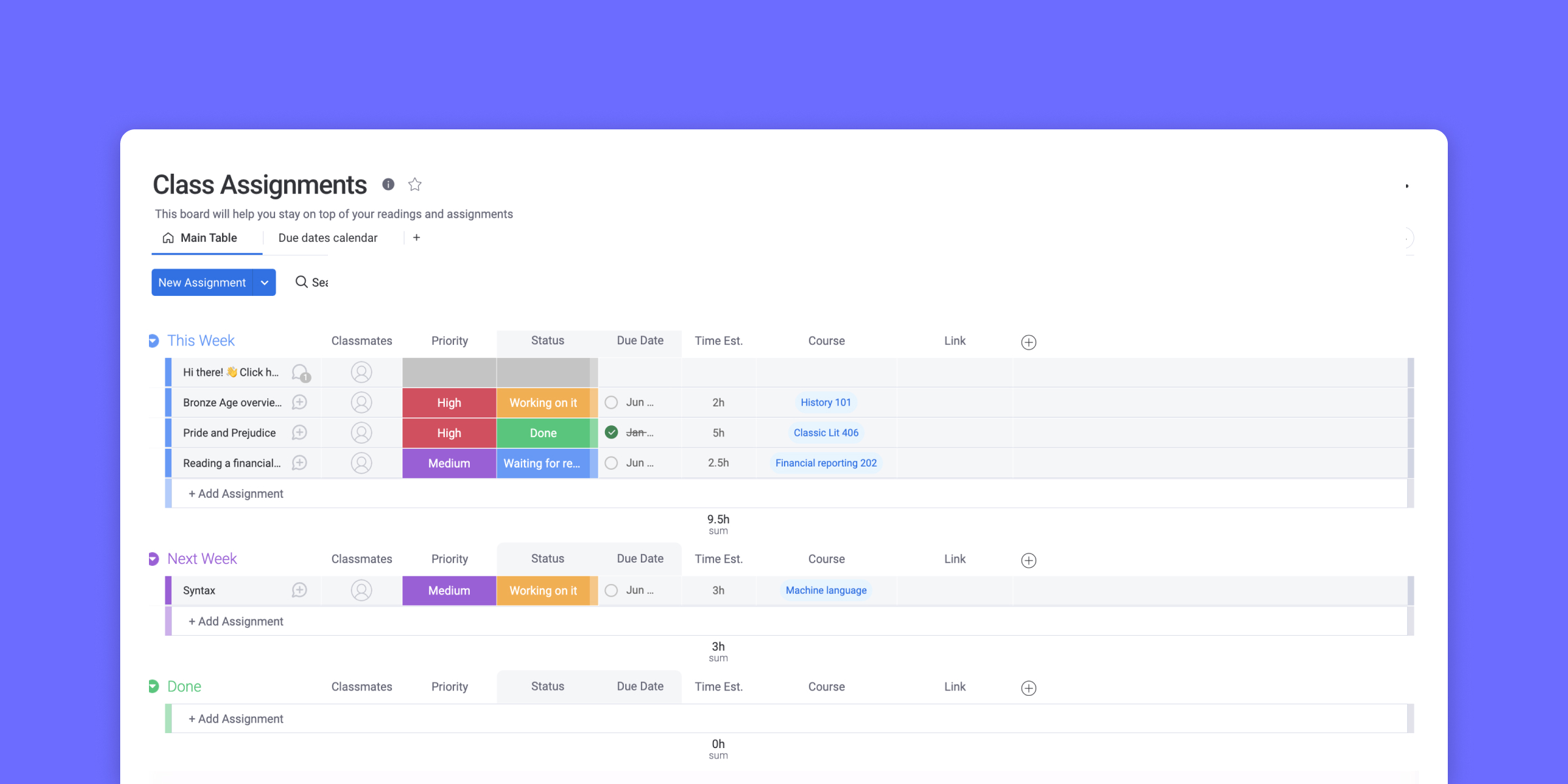The image size is (1568, 784).
Task: Toggle the completion circle on Reading a financial row
Action: [x=610, y=463]
